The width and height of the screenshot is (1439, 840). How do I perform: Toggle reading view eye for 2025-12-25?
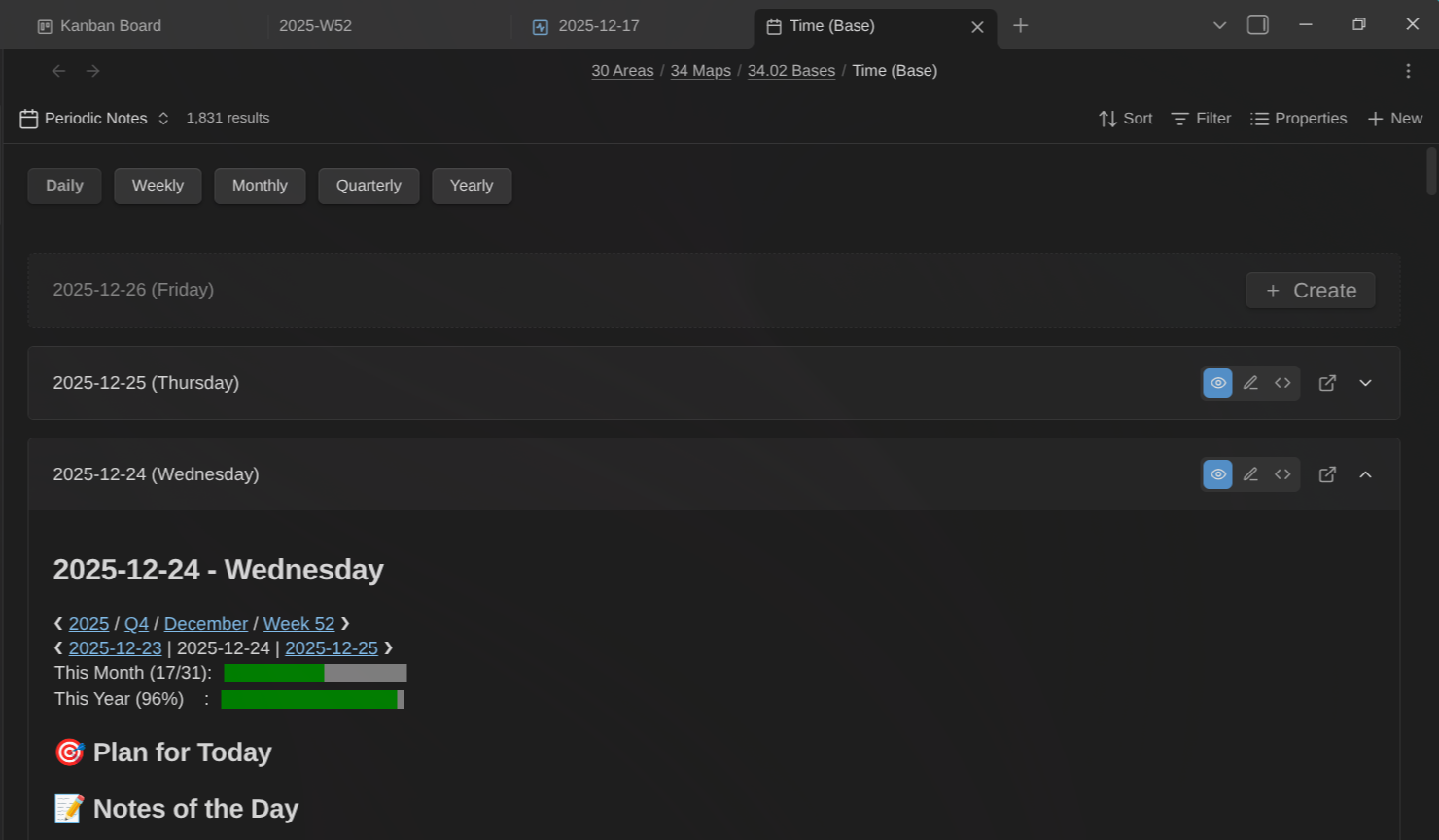pos(1218,383)
